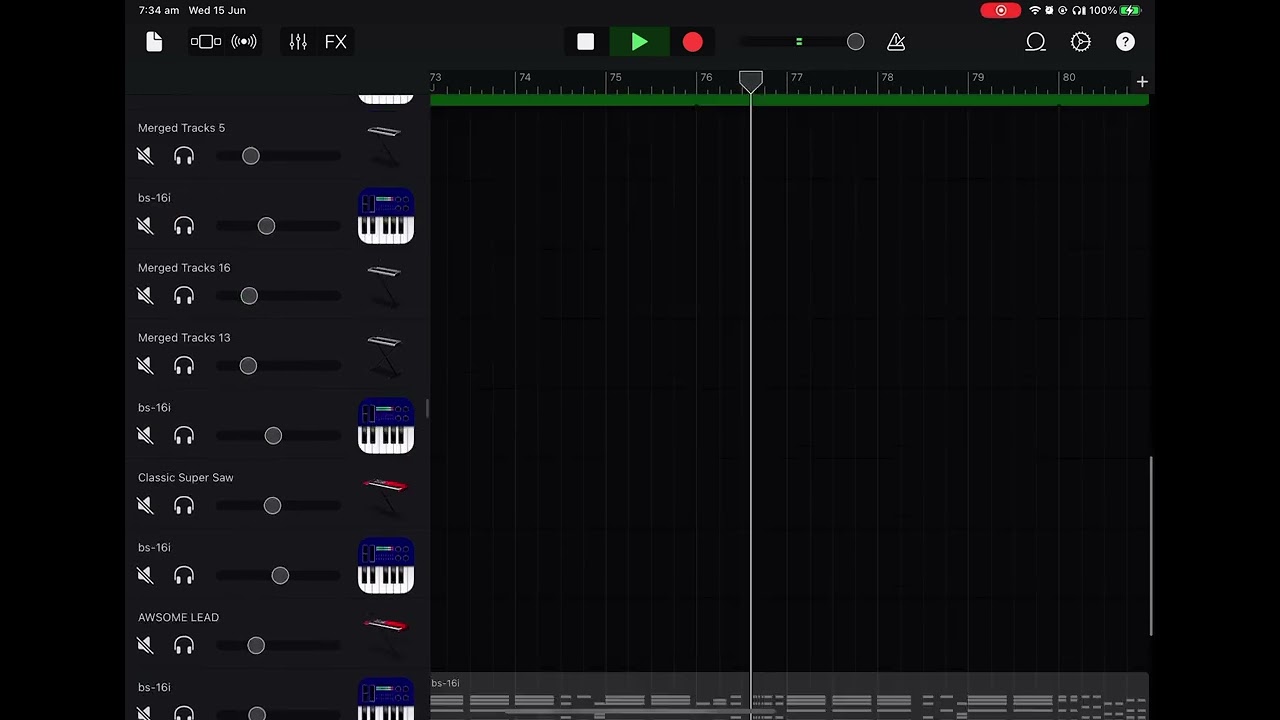The width and height of the screenshot is (1280, 720).
Task: Select the Merged Tracks 16 track name
Action: 184,268
